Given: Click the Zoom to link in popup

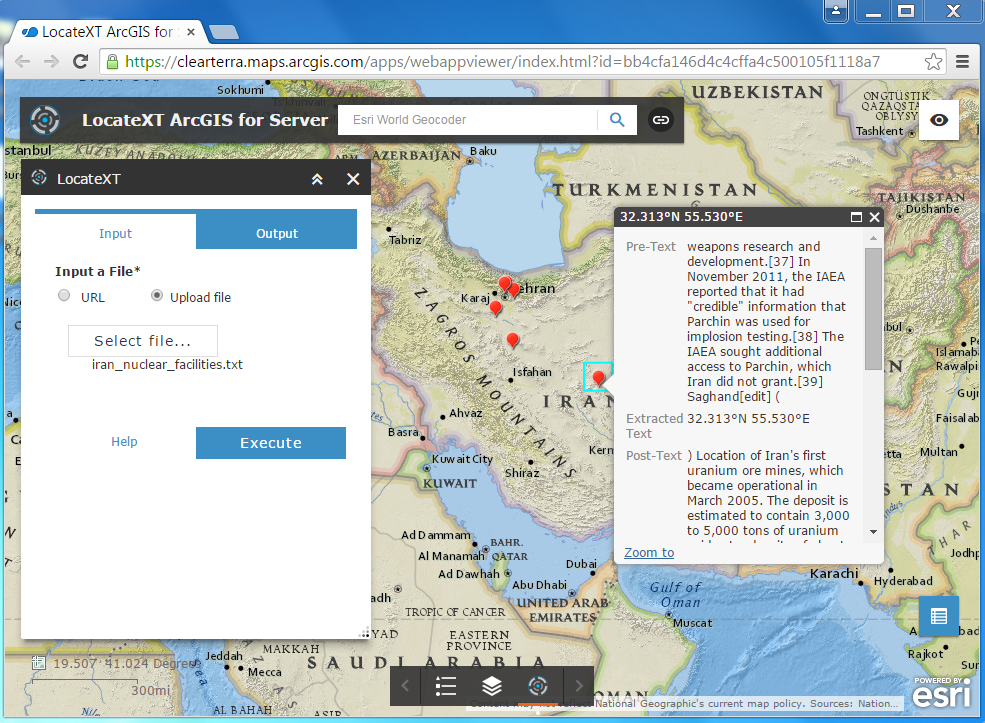Looking at the screenshot, I should (649, 552).
